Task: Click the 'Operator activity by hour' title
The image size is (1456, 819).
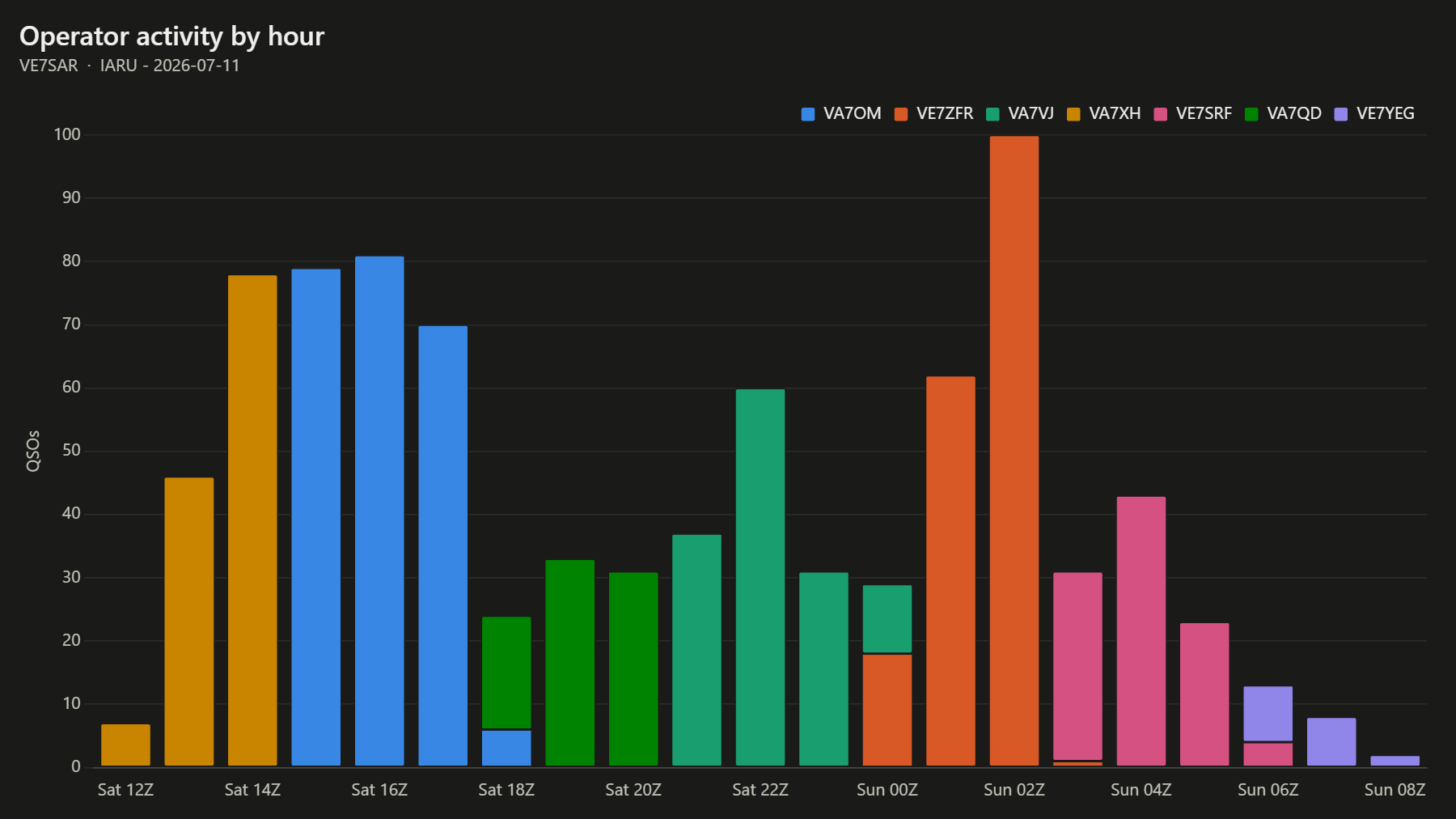Action: 171,36
